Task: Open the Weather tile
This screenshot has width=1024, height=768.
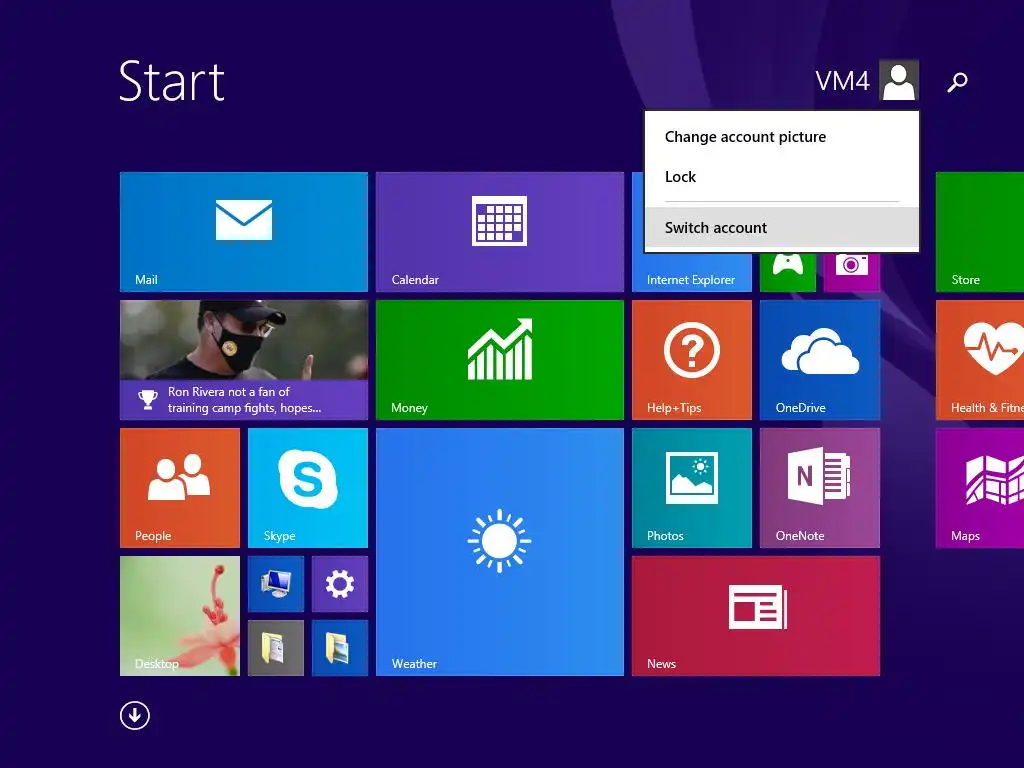Action: point(500,552)
